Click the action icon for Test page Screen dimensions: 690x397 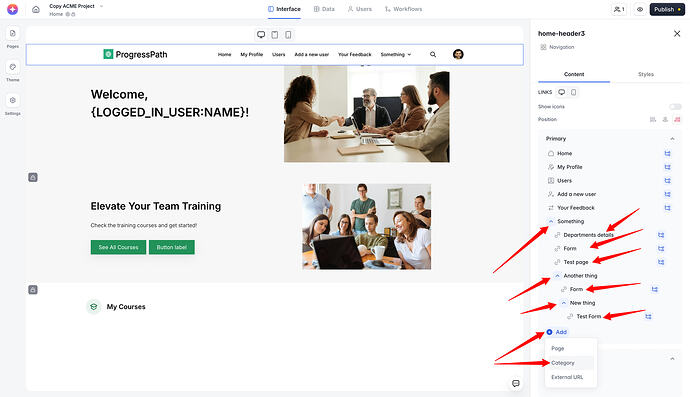661,262
